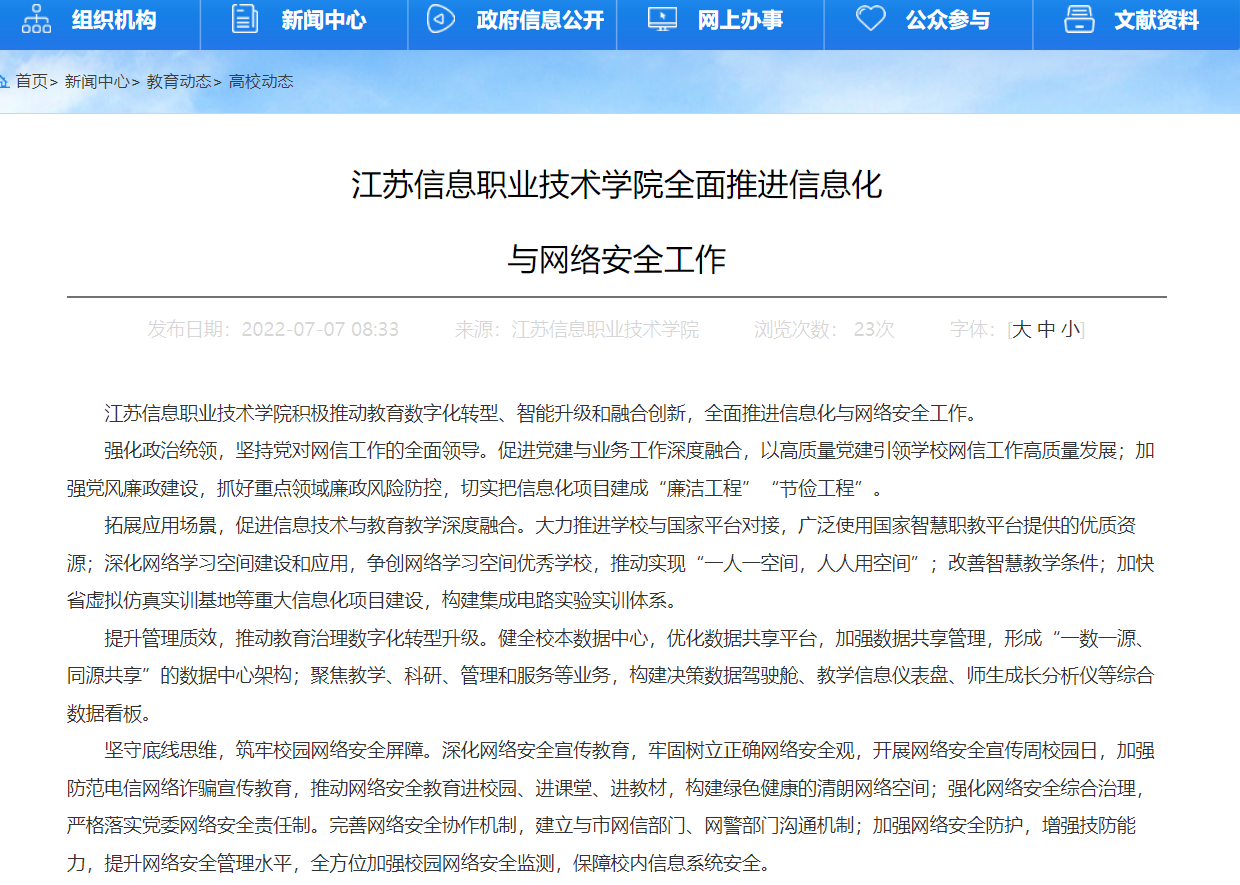
Task: Open 高校动态 breadcrumb link
Action: [261, 82]
